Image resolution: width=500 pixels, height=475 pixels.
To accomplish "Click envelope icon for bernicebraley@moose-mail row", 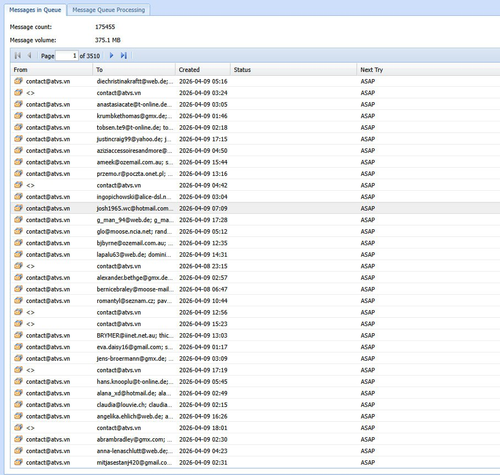I will click(18, 289).
